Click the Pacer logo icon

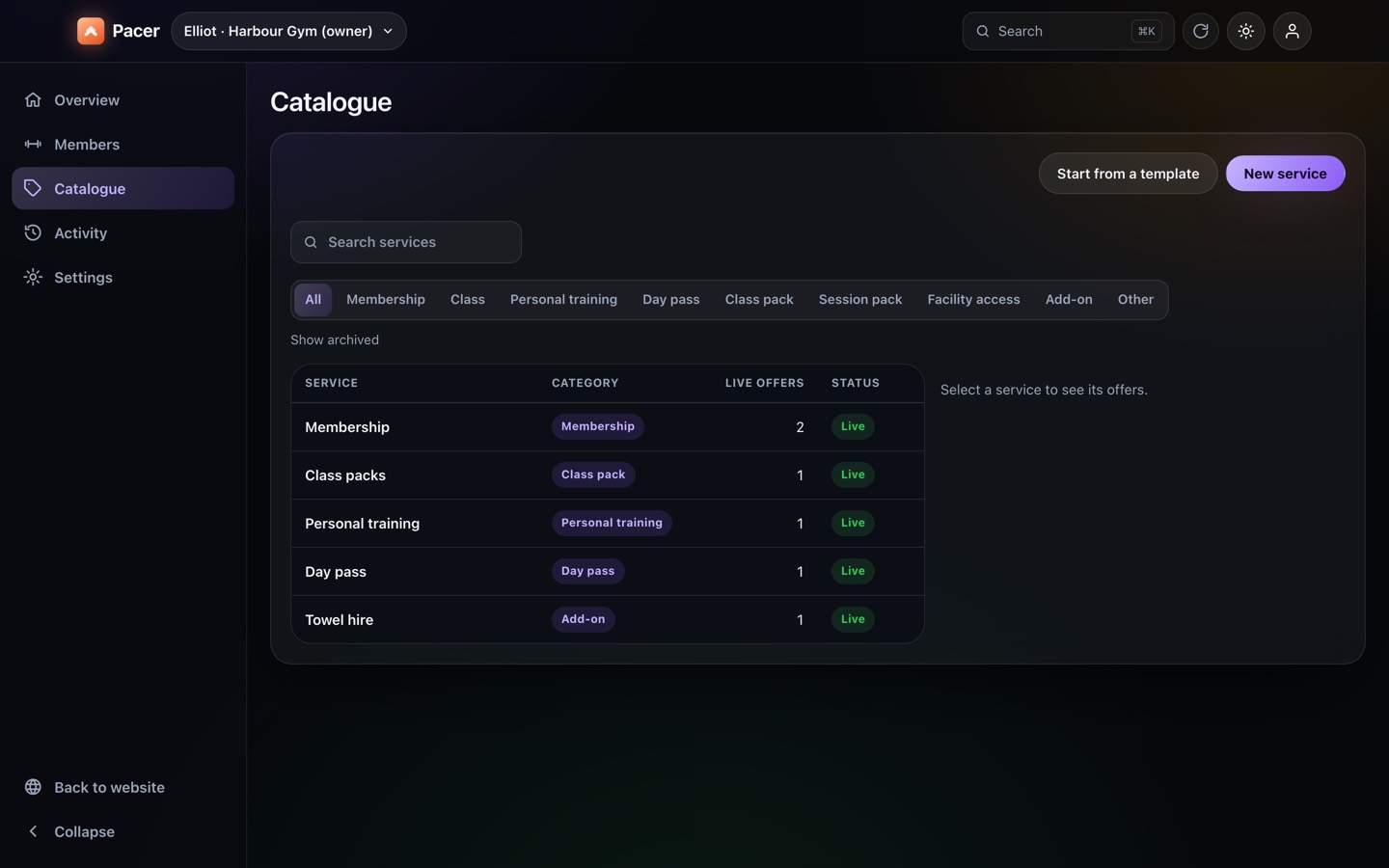[x=91, y=31]
